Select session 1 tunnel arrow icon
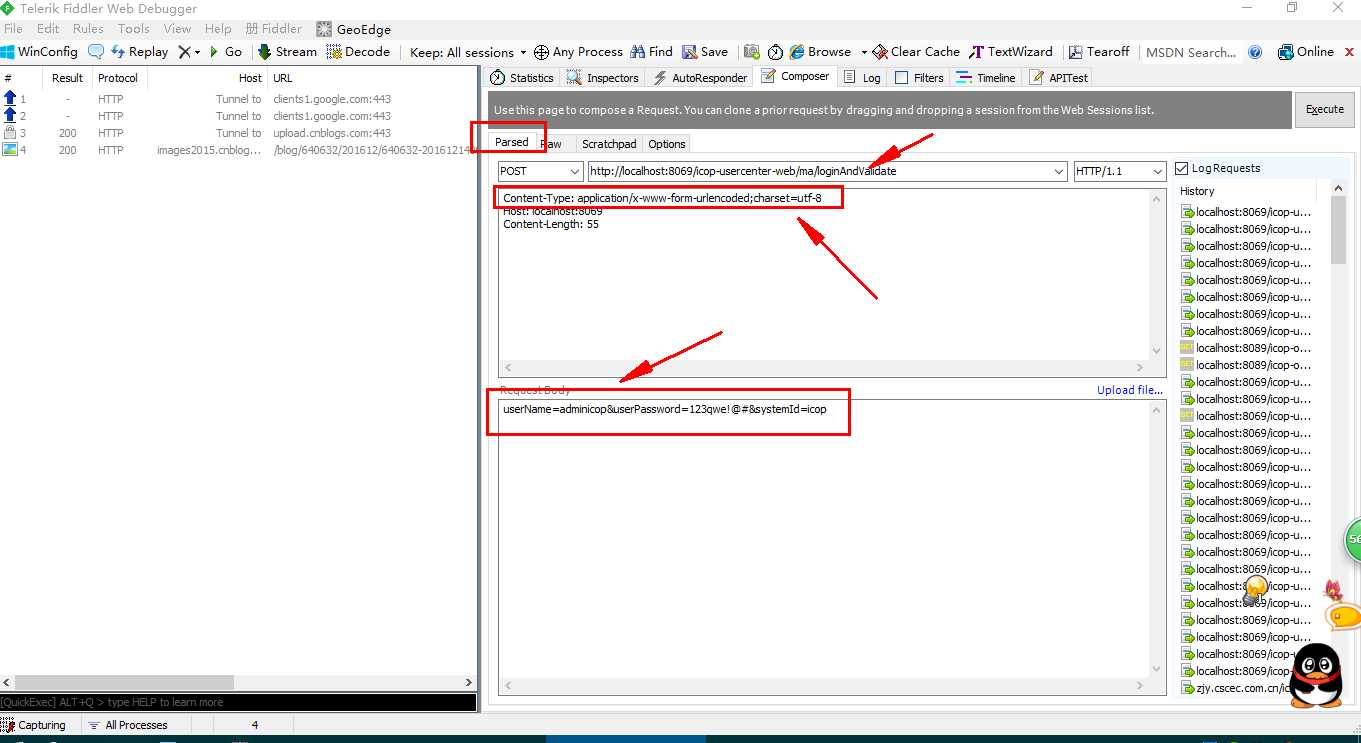Viewport: 1361px width, 743px height. (x=10, y=98)
